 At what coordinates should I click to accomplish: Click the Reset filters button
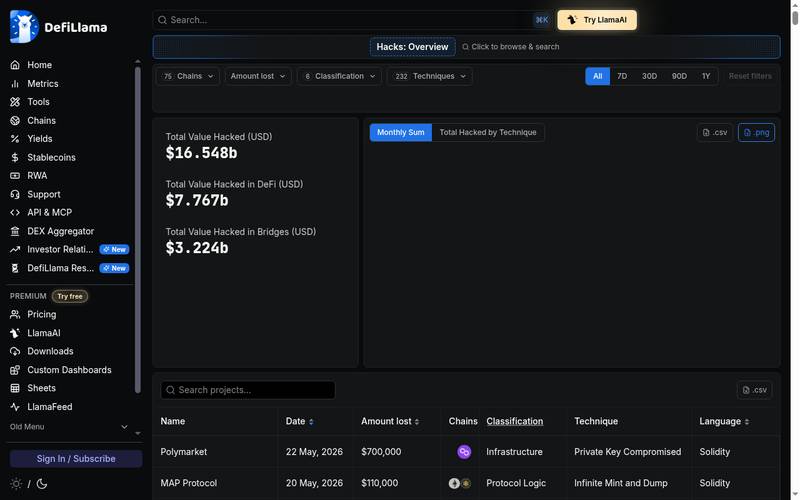tap(750, 76)
